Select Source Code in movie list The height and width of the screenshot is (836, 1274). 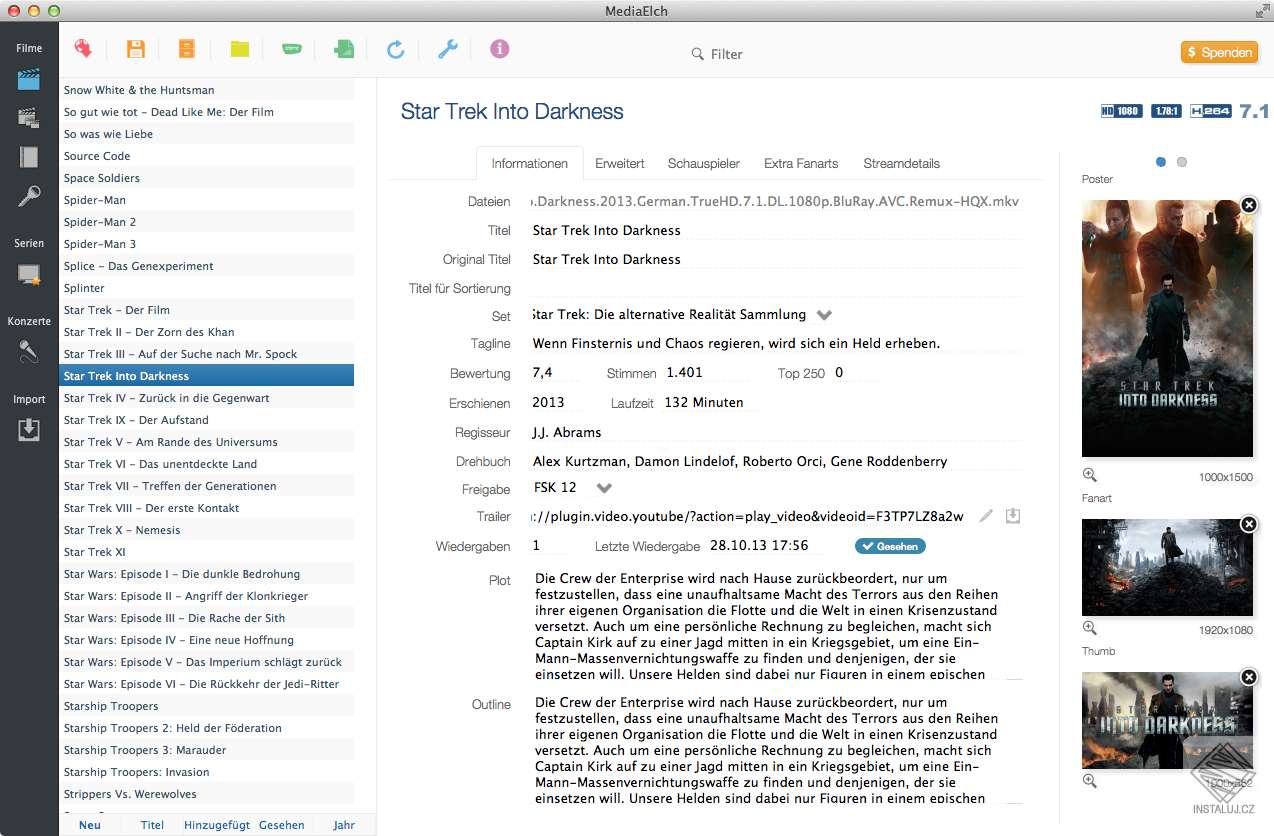[207, 156]
